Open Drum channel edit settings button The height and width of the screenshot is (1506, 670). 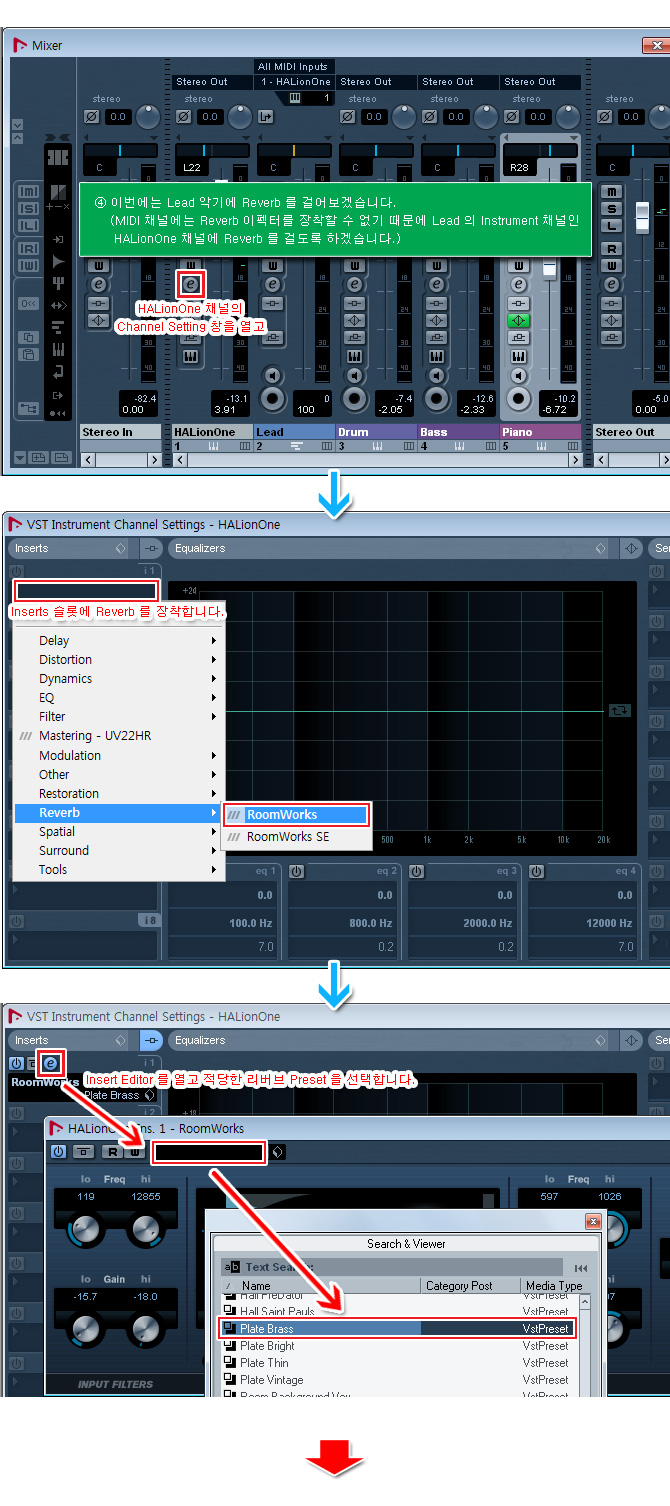[x=354, y=284]
